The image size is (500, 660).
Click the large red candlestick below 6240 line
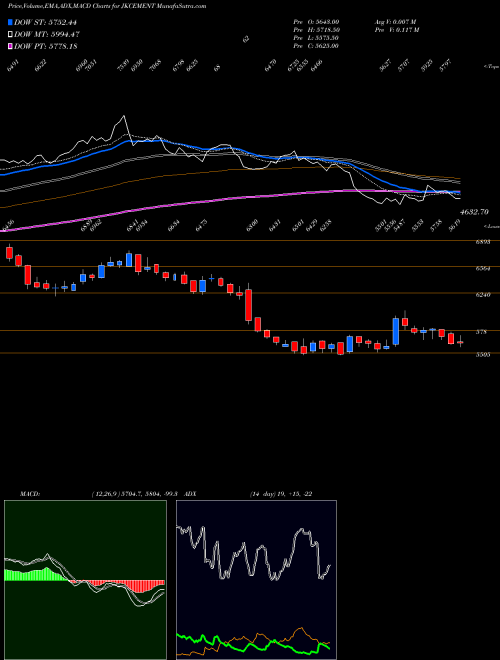coord(249,304)
